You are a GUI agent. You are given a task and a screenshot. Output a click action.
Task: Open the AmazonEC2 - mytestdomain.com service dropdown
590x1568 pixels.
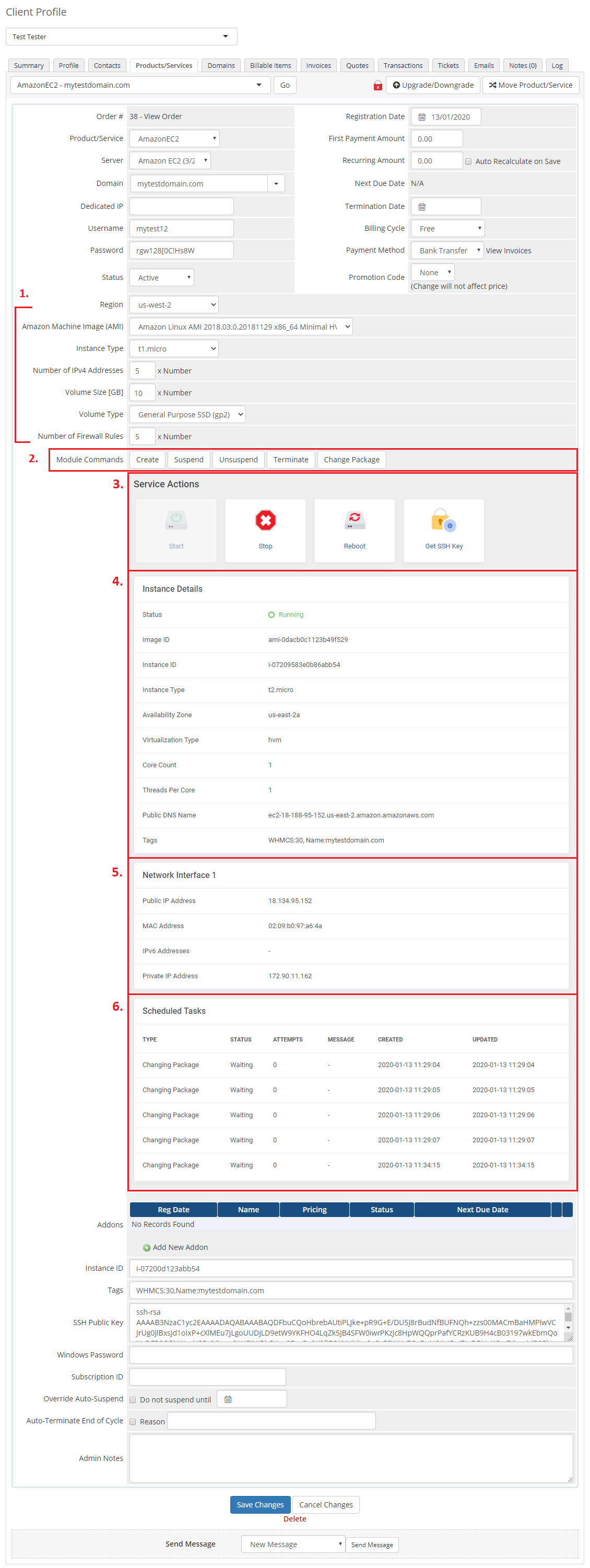[140, 85]
